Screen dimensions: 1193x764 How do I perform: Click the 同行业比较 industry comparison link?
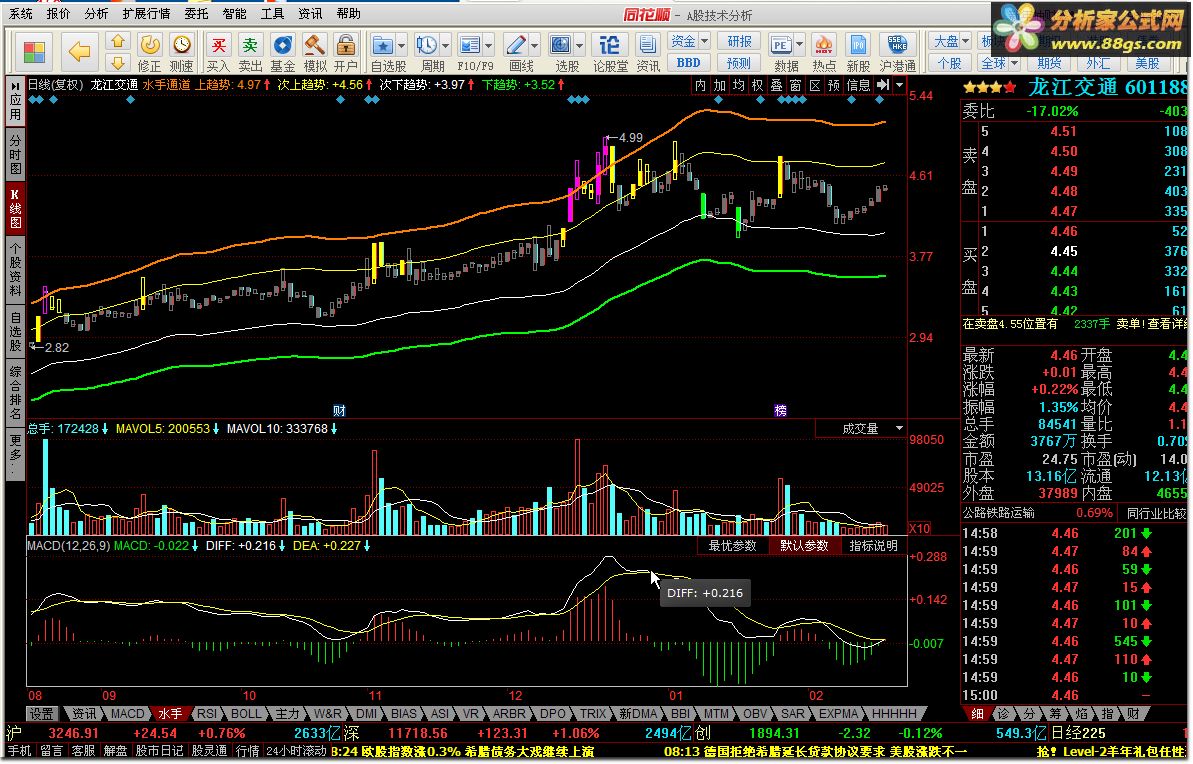point(1156,513)
